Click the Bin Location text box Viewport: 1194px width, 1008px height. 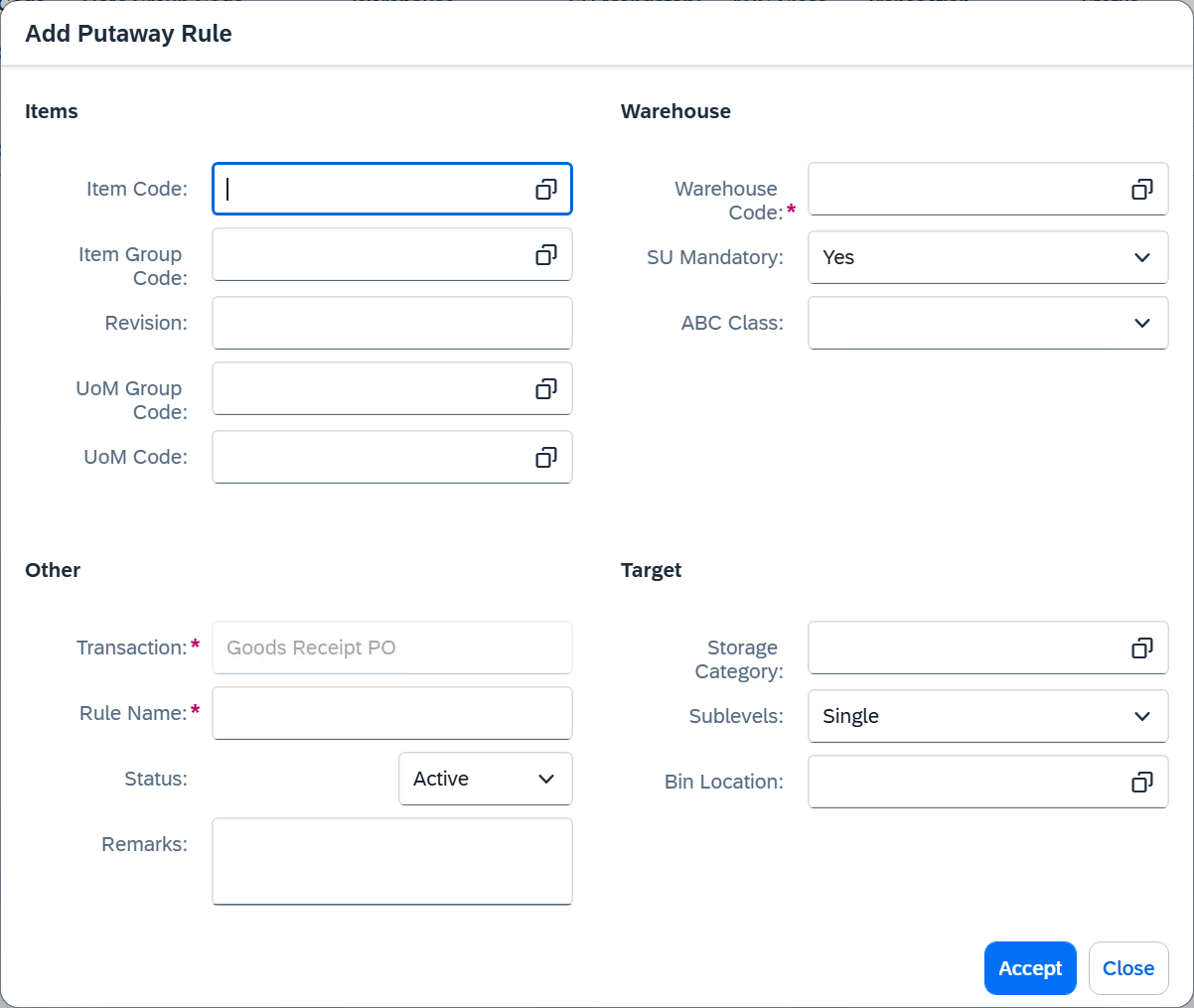[x=964, y=782]
